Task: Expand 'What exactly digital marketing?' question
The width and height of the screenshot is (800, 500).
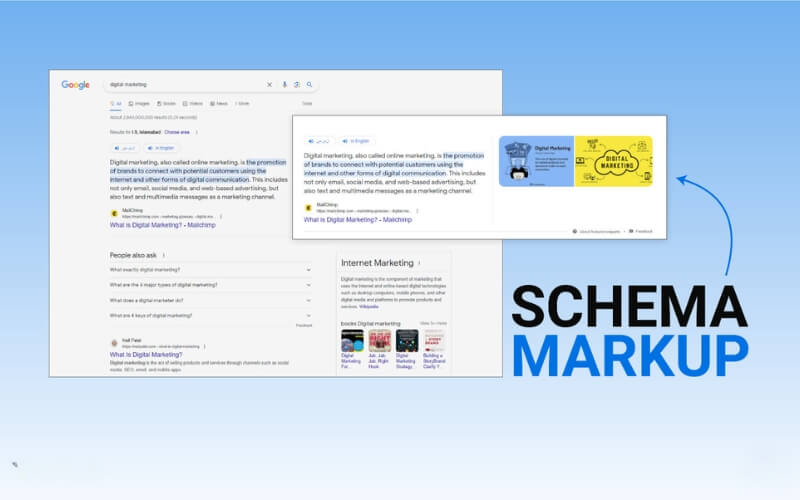Action: click(x=210, y=269)
